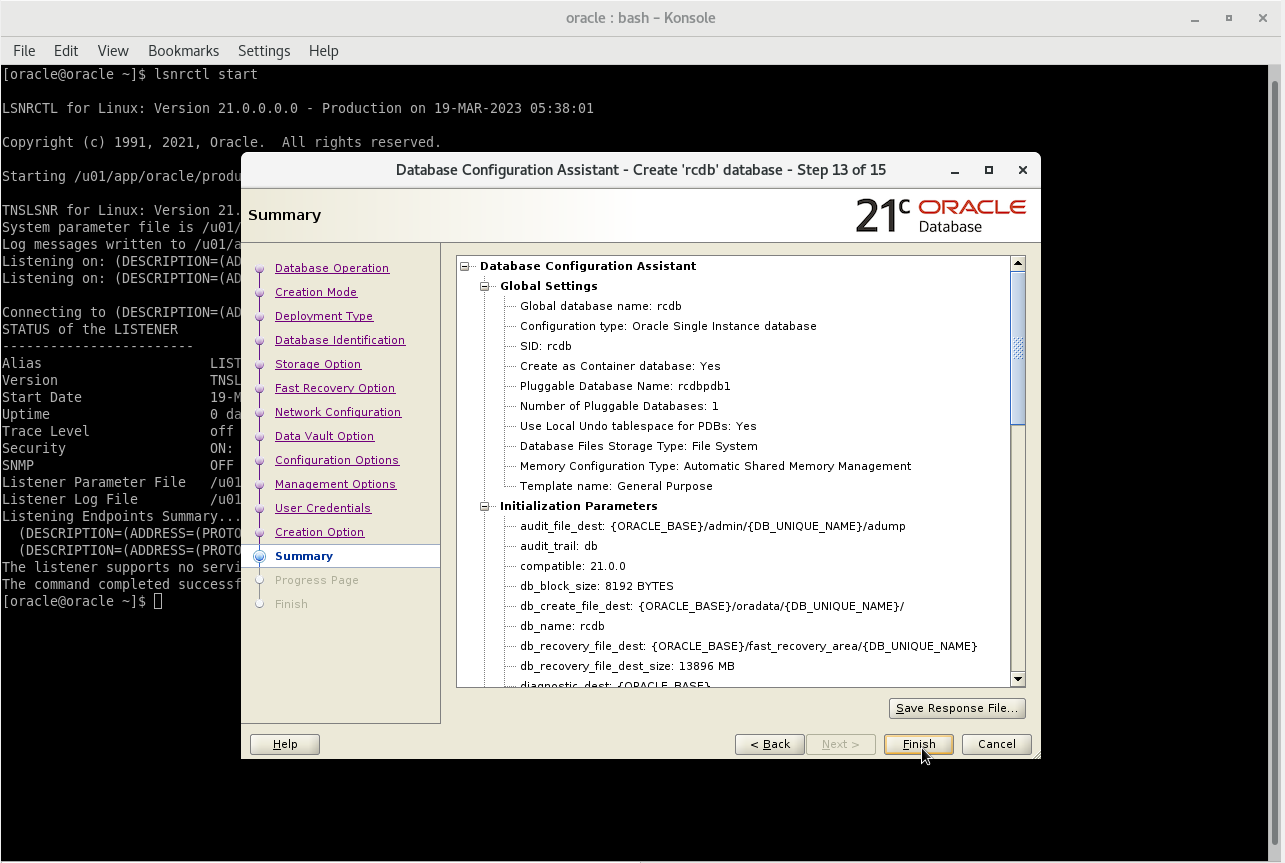Select the db_create_file_dest parameter row

click(712, 606)
